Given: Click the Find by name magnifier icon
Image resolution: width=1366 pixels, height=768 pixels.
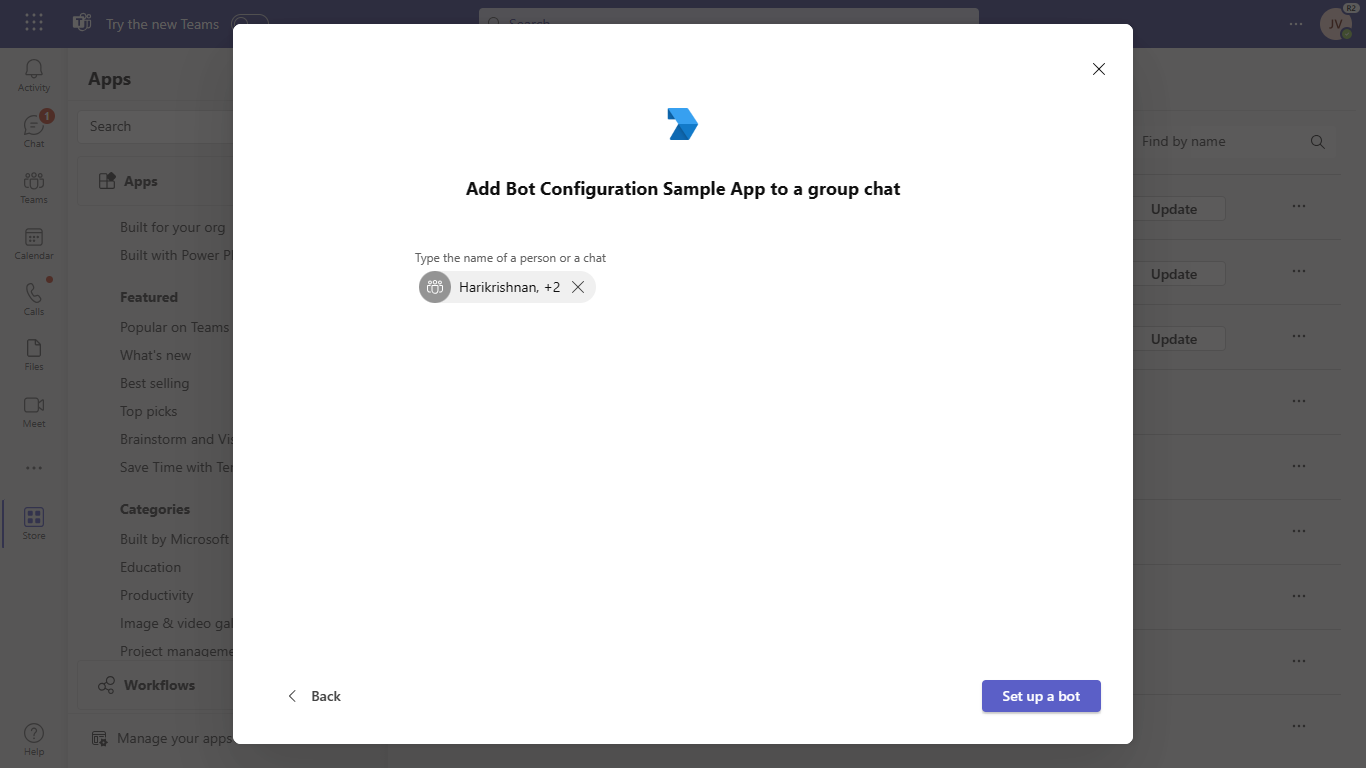Looking at the screenshot, I should [x=1318, y=142].
